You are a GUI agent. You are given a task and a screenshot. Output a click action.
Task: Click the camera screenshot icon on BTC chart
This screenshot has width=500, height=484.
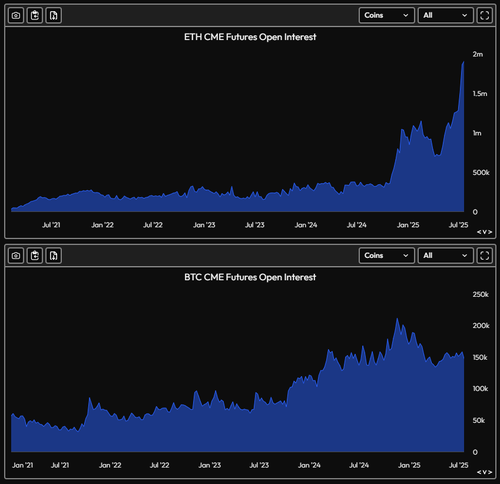pos(16,256)
